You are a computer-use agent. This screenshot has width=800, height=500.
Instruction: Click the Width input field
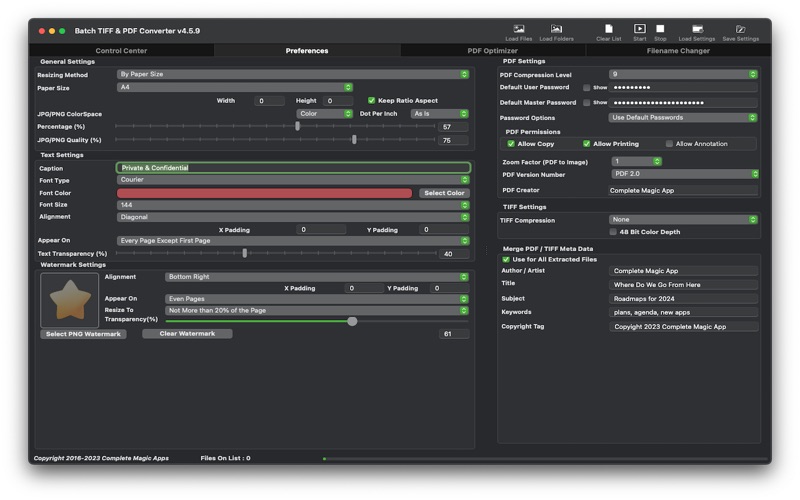pyautogui.click(x=269, y=101)
